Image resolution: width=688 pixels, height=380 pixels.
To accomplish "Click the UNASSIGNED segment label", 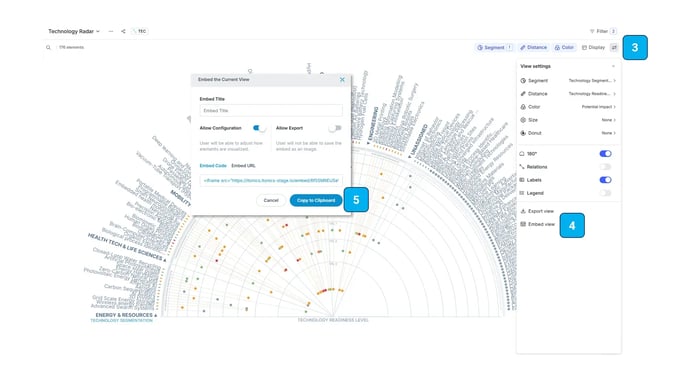I will 419,140.
